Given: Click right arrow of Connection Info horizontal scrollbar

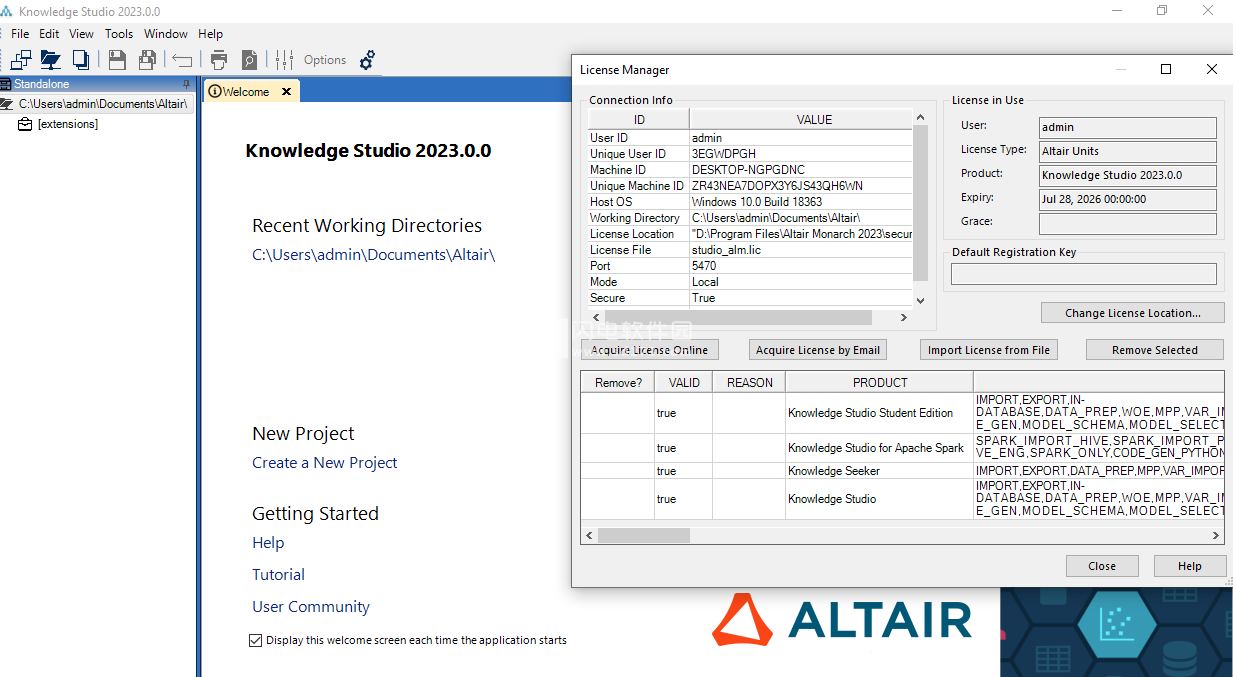Looking at the screenshot, I should click(904, 317).
